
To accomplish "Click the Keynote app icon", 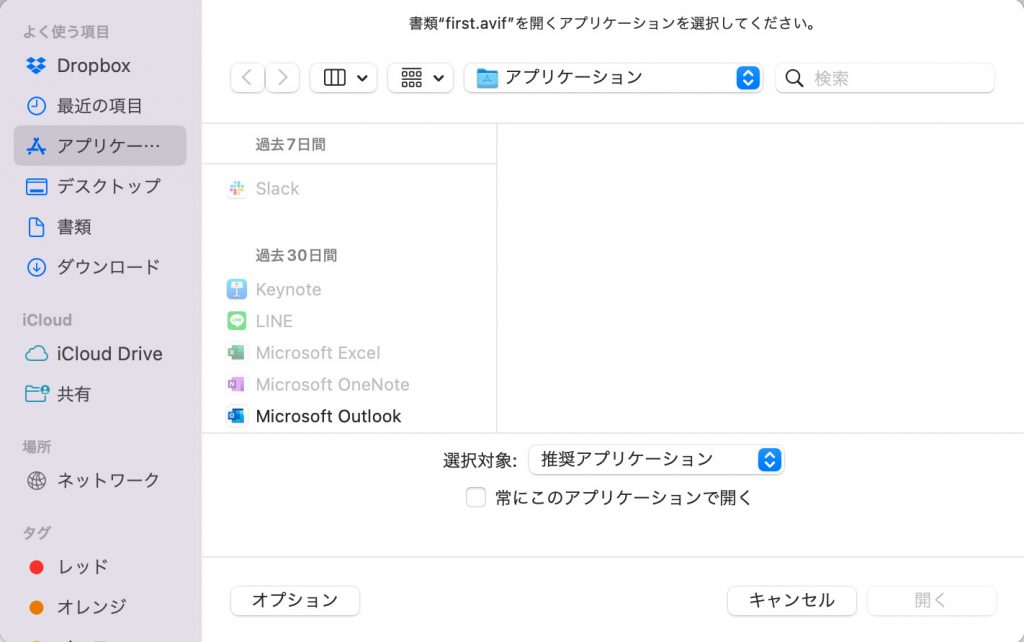I will click(x=236, y=289).
